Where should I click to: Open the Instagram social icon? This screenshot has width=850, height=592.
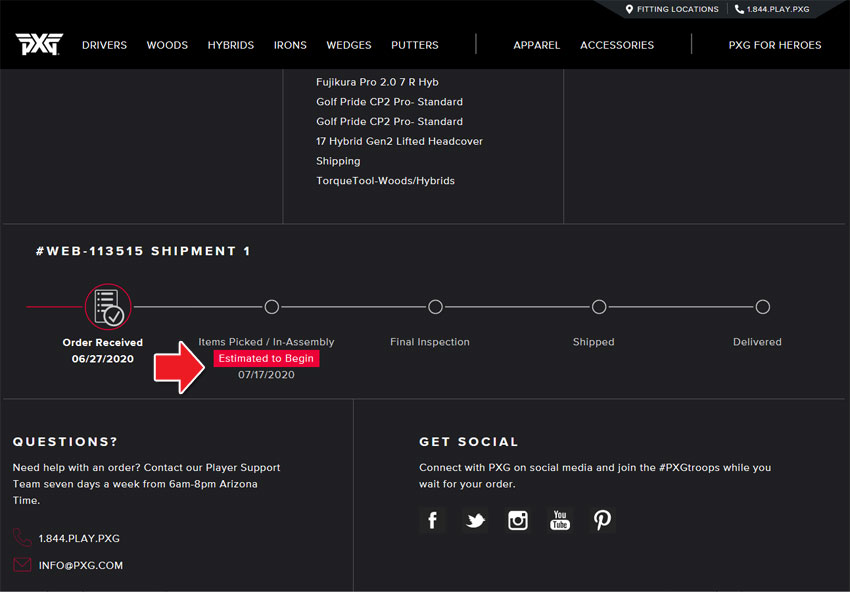tap(518, 520)
